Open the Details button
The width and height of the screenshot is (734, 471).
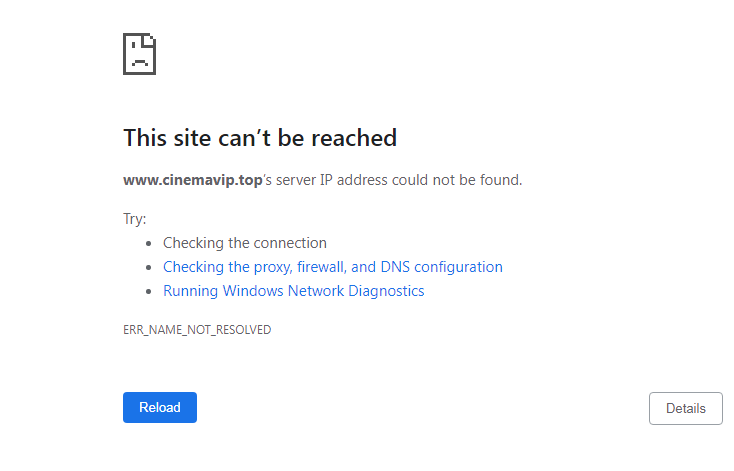tap(686, 408)
